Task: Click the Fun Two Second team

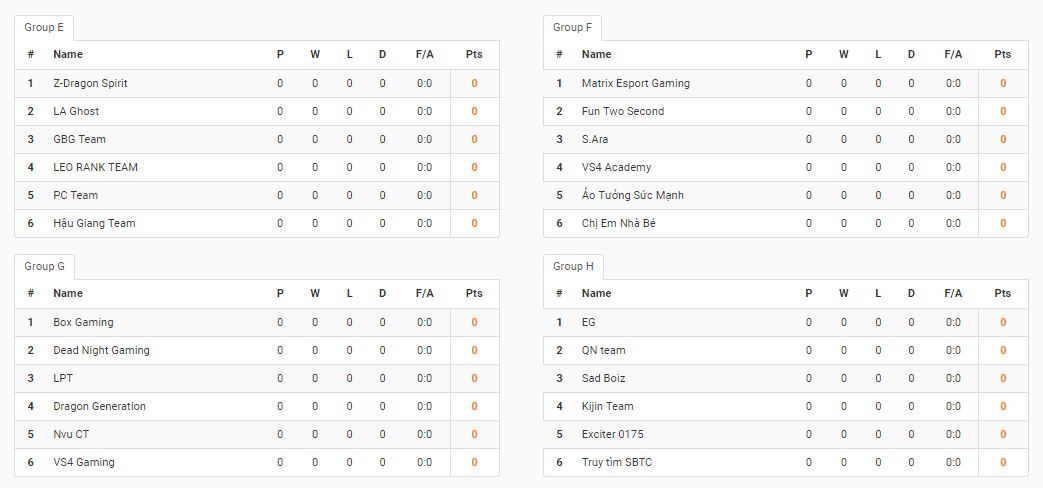Action: [623, 111]
